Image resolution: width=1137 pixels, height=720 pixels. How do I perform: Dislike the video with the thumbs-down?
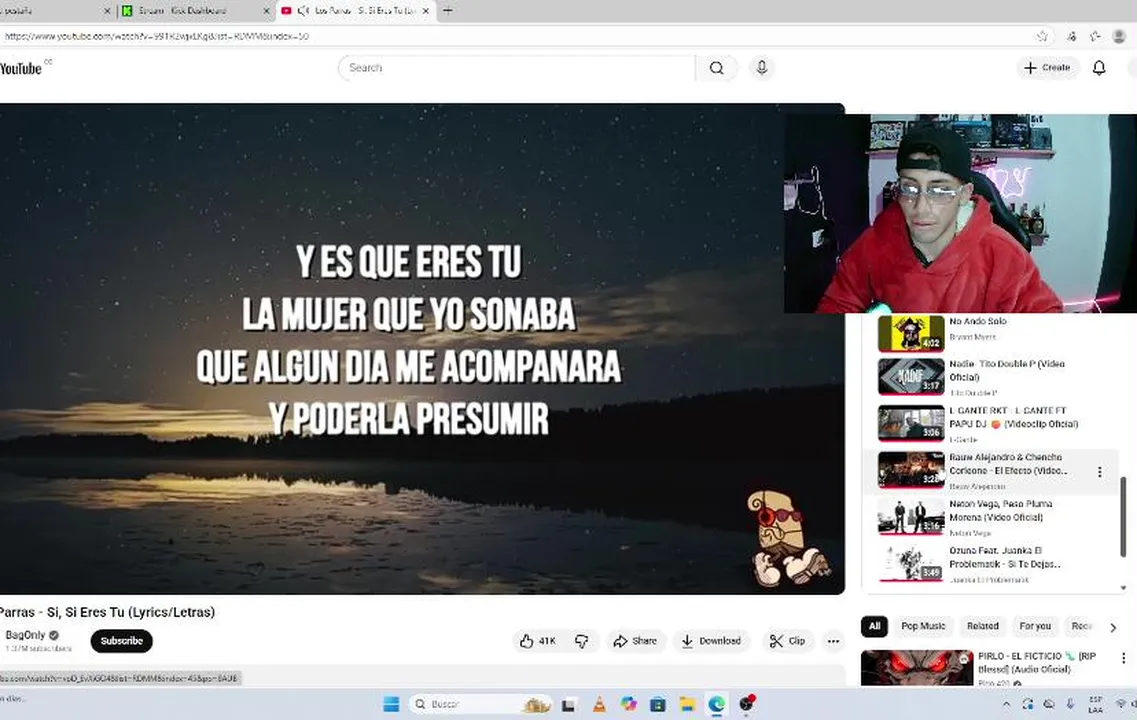pyautogui.click(x=582, y=641)
